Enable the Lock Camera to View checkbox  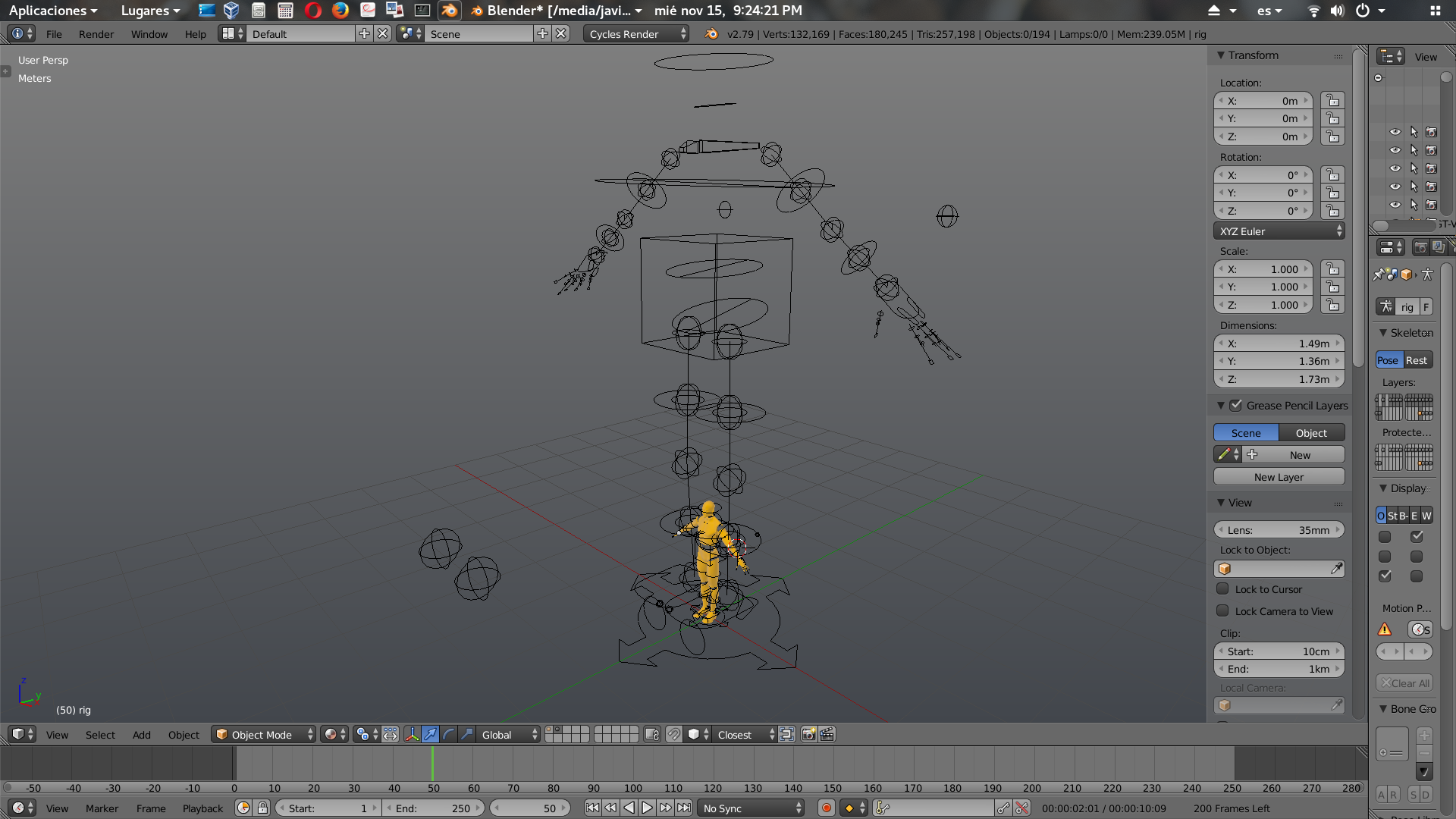click(1222, 611)
